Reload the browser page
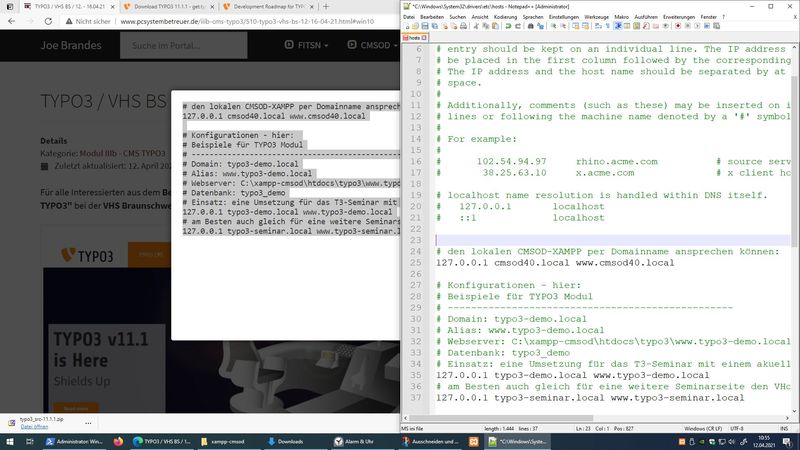Screen dimensions: 800x450 point(50,21)
